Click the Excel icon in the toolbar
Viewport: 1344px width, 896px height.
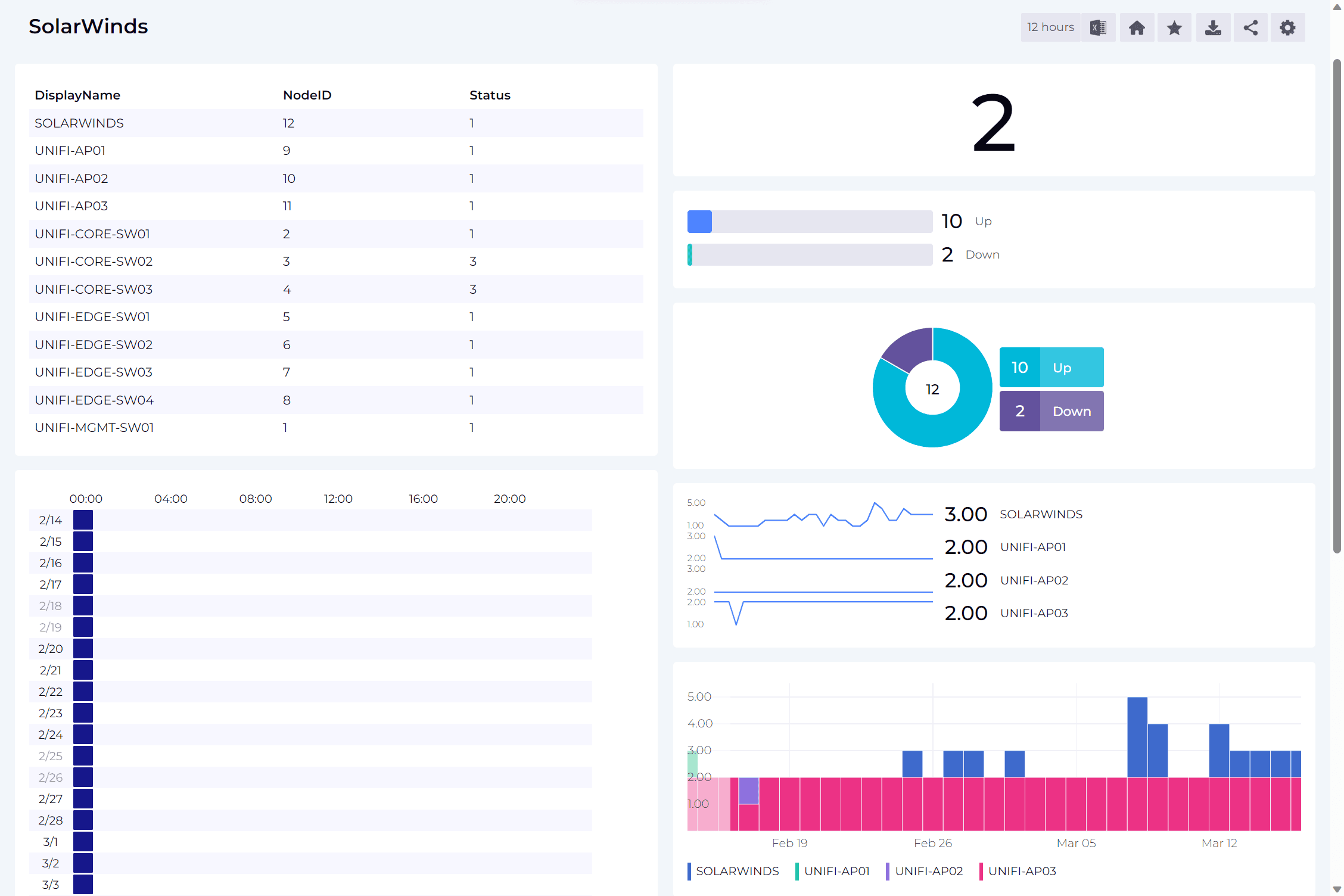coord(1098,27)
